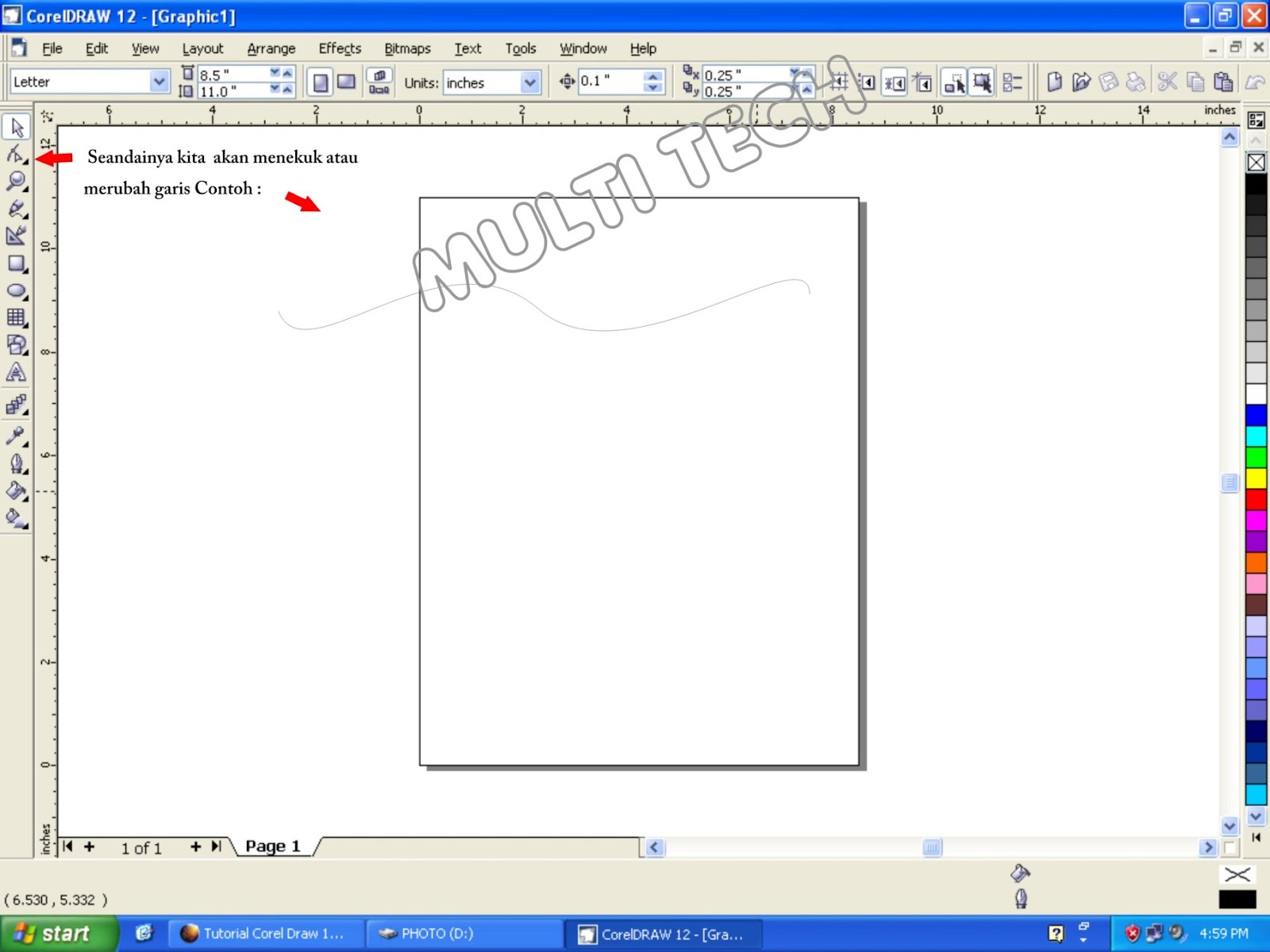Image resolution: width=1270 pixels, height=952 pixels.
Task: Expand the Letter paper type dropdown
Action: point(159,82)
